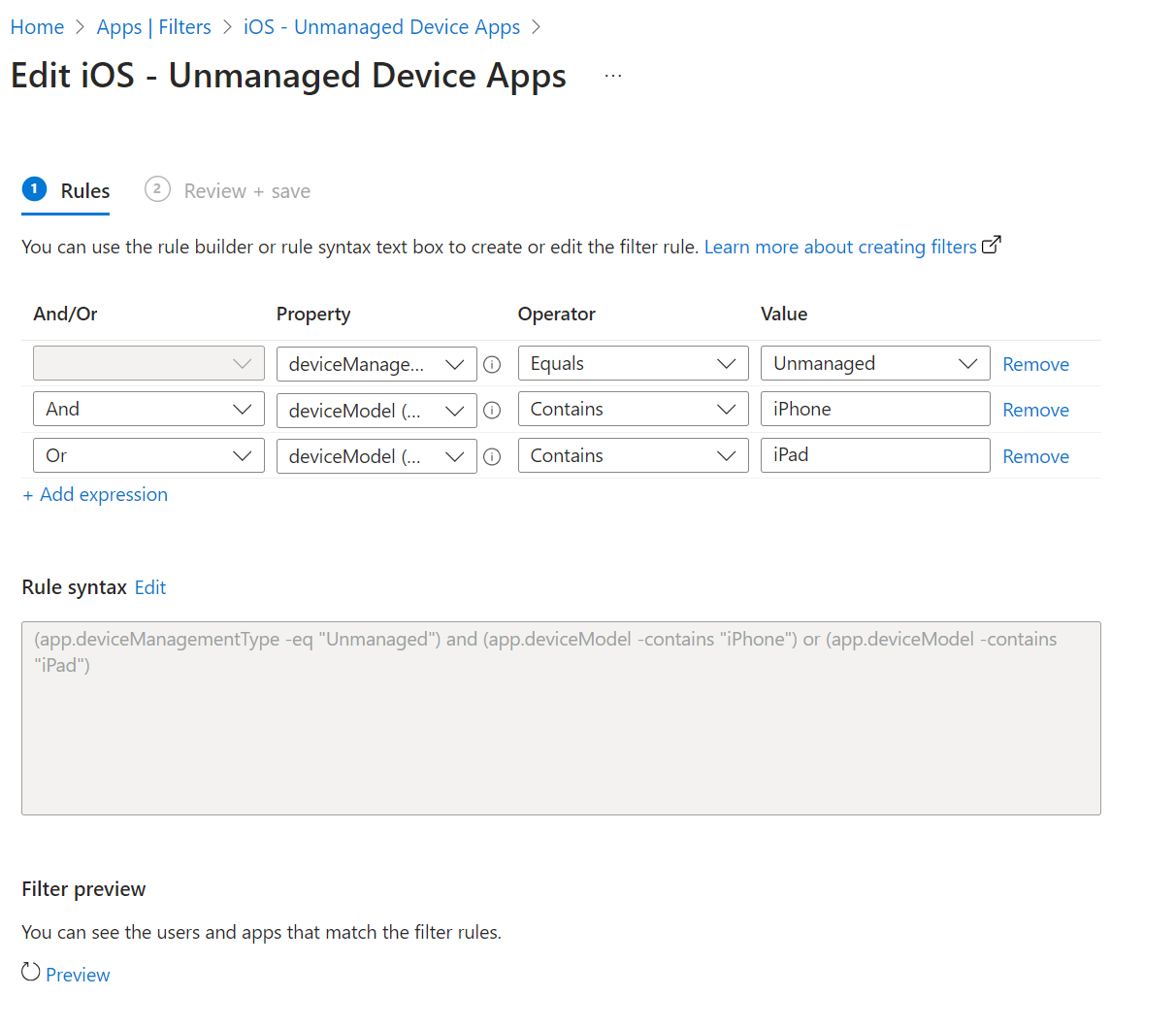Navigate to Apps | Filters breadcrumb

click(x=155, y=26)
